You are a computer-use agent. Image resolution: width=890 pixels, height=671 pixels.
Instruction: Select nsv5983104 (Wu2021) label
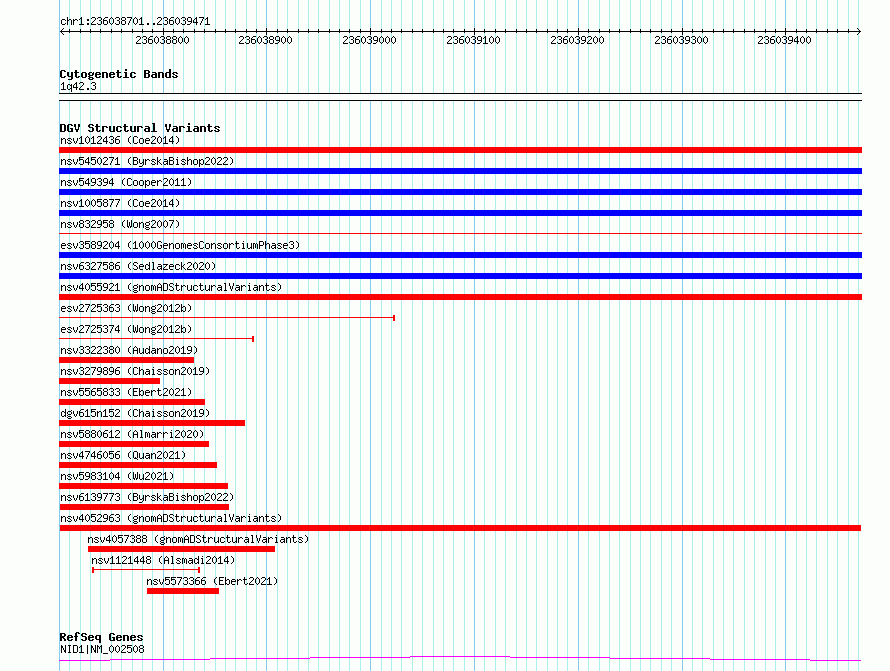[117, 476]
